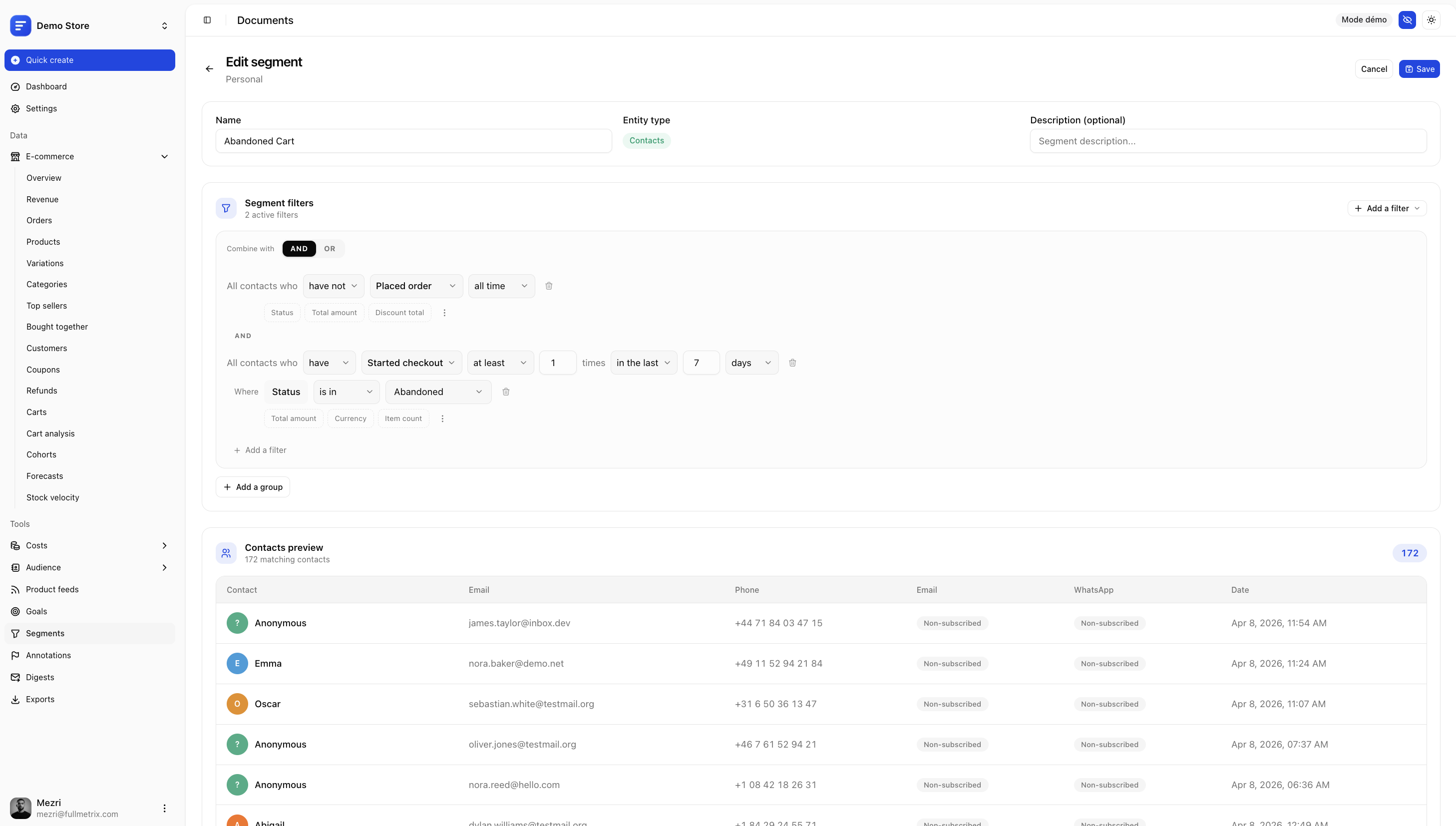Expand the E-commerce section chevron
1456x826 pixels.
[164, 156]
